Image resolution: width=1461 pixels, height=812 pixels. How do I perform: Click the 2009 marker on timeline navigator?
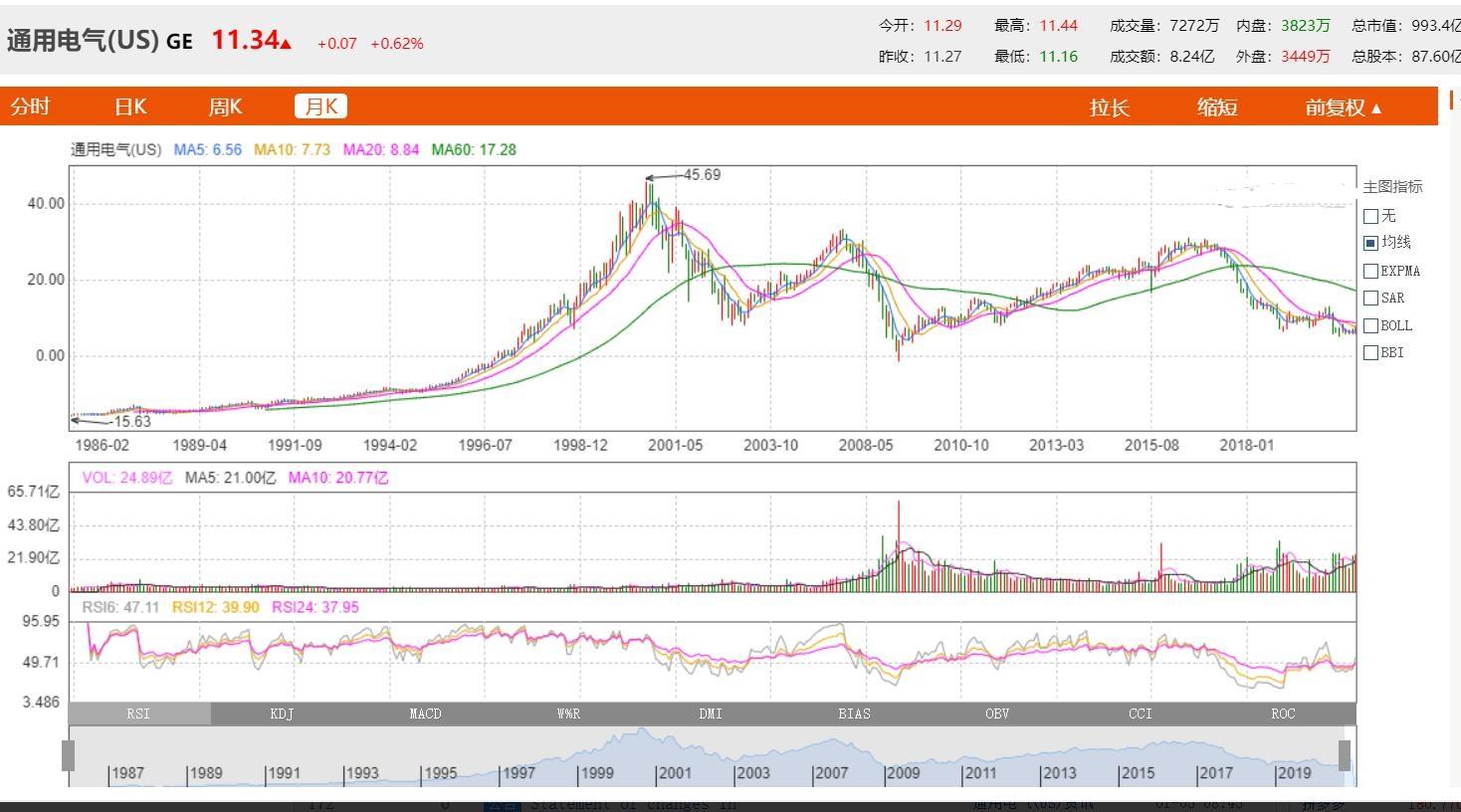904,772
